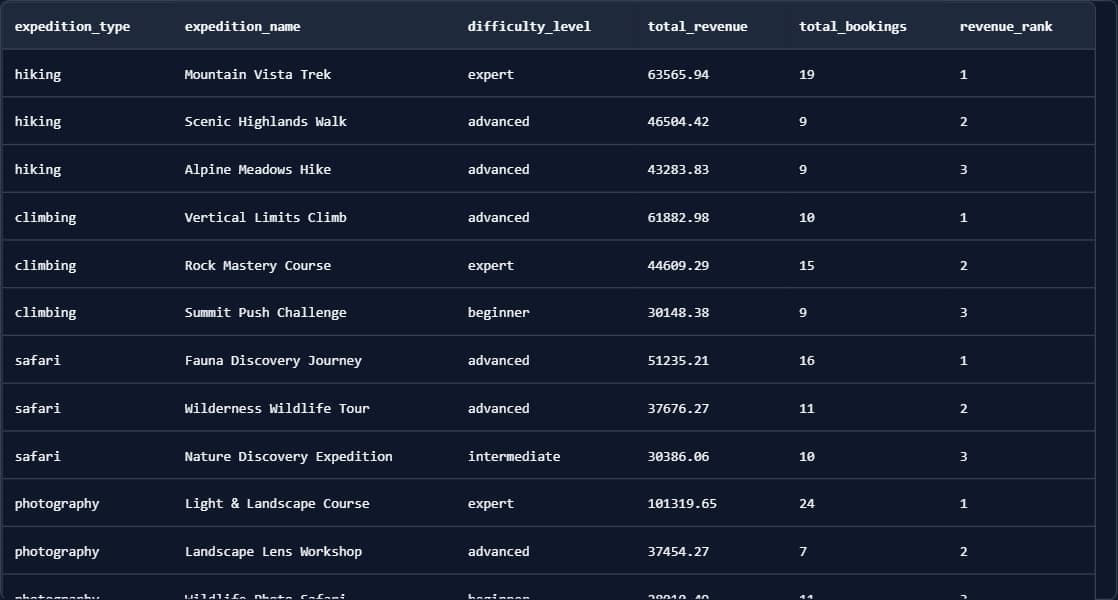Click the total_revenue column header
Screen dimensions: 1118x600
697,27
